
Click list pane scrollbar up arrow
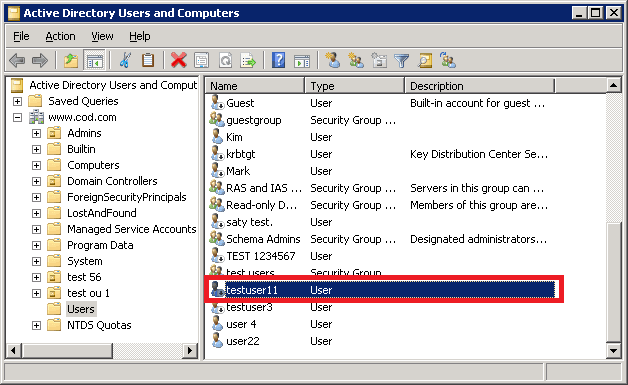pyautogui.click(x=613, y=85)
